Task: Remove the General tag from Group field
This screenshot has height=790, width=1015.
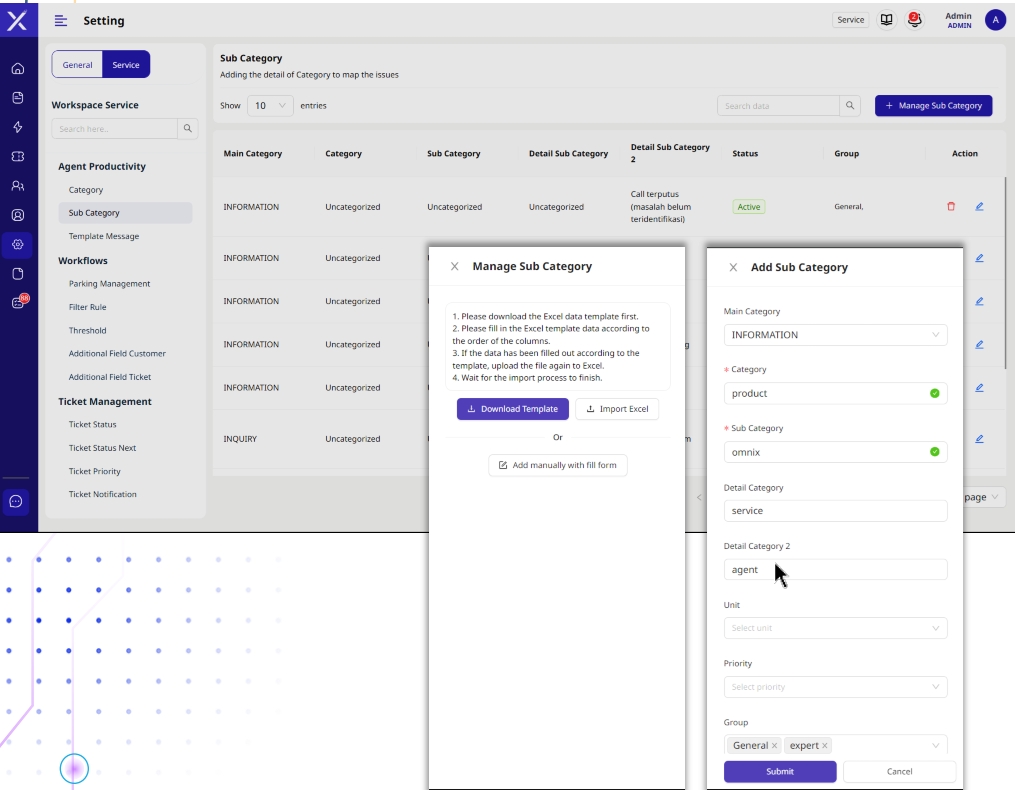Action: tap(774, 746)
